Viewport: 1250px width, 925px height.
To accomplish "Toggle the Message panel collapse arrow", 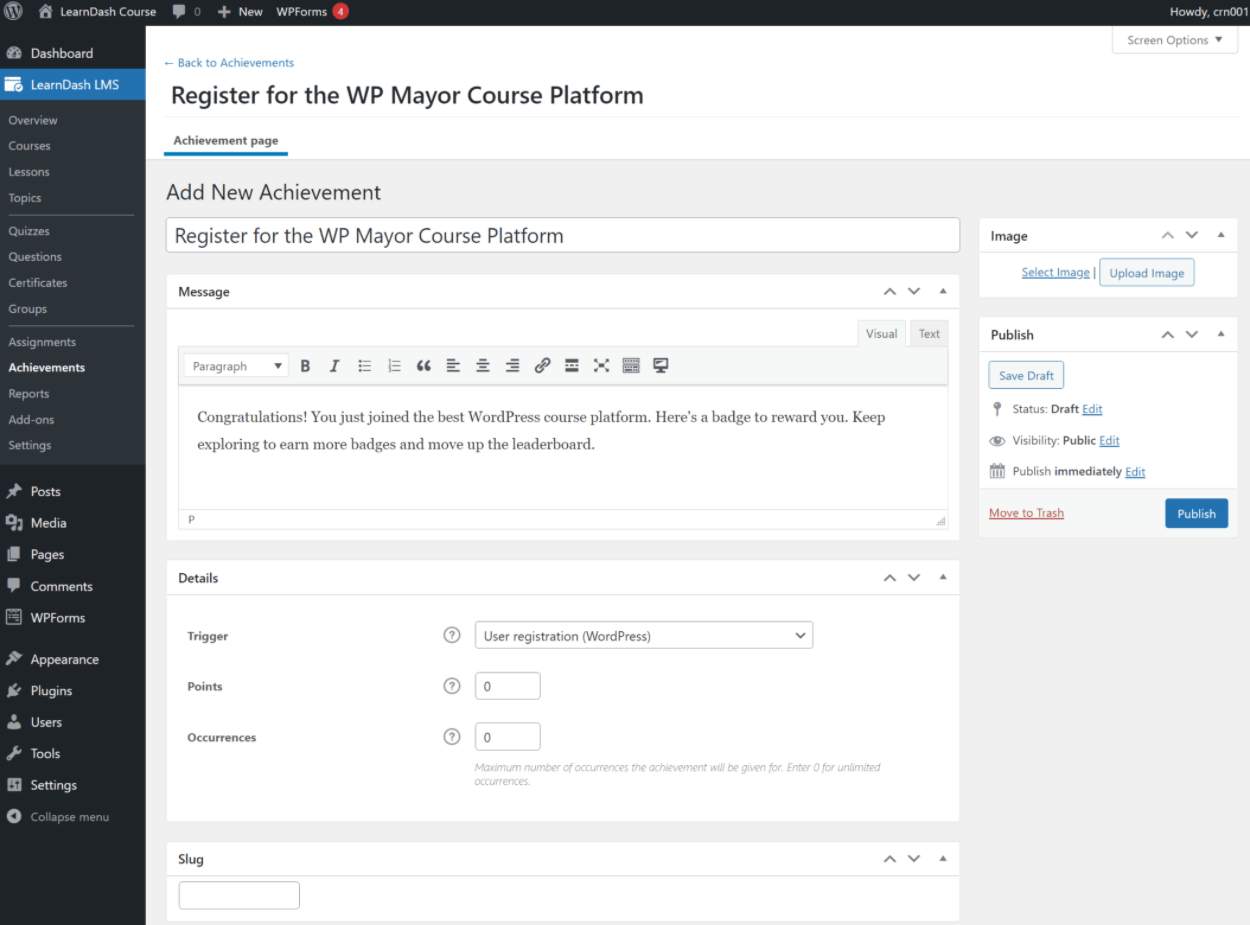I will point(942,292).
